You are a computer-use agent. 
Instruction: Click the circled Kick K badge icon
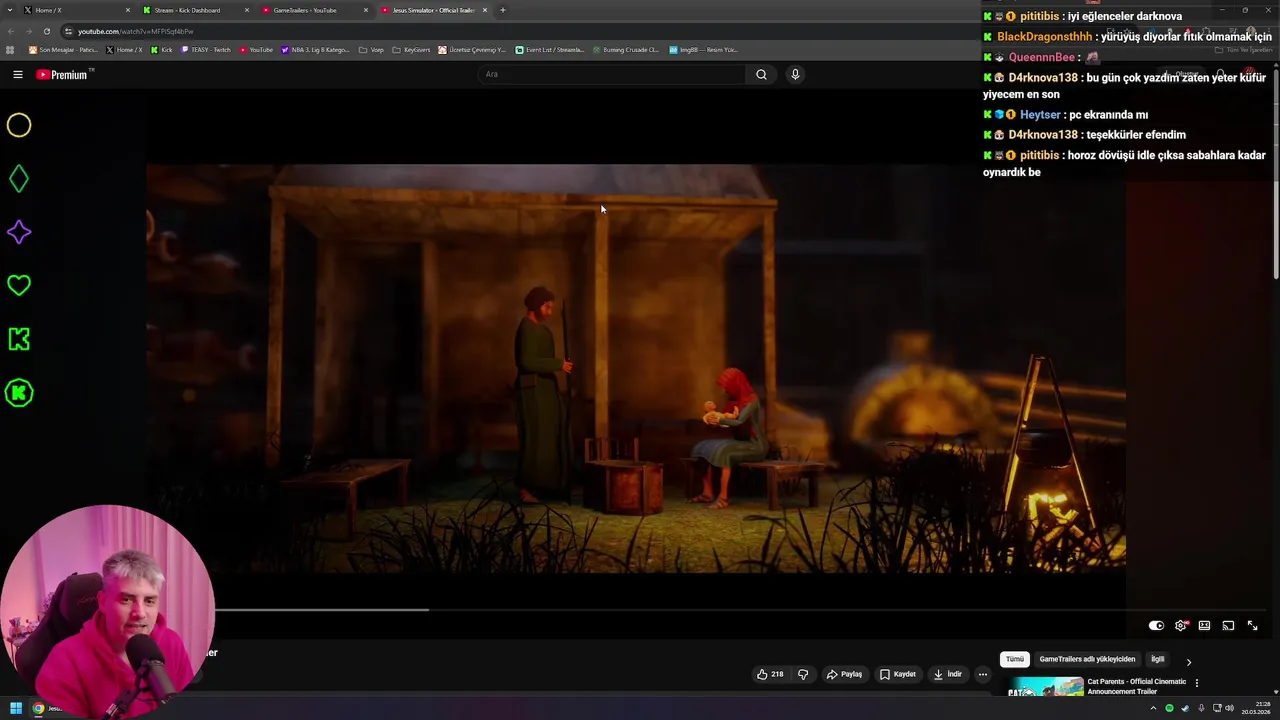coord(19,393)
